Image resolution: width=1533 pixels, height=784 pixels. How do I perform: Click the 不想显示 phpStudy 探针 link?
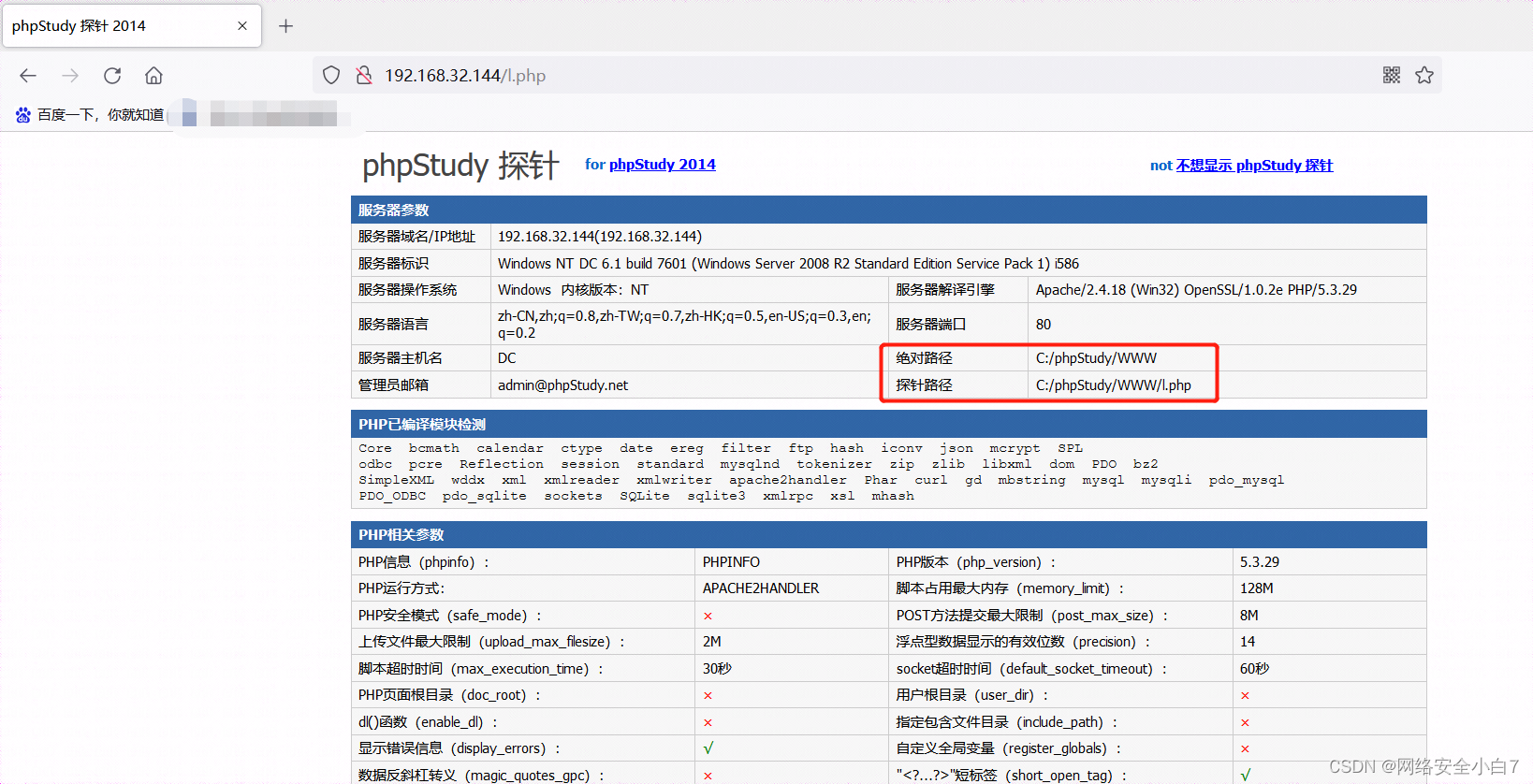(x=1254, y=166)
